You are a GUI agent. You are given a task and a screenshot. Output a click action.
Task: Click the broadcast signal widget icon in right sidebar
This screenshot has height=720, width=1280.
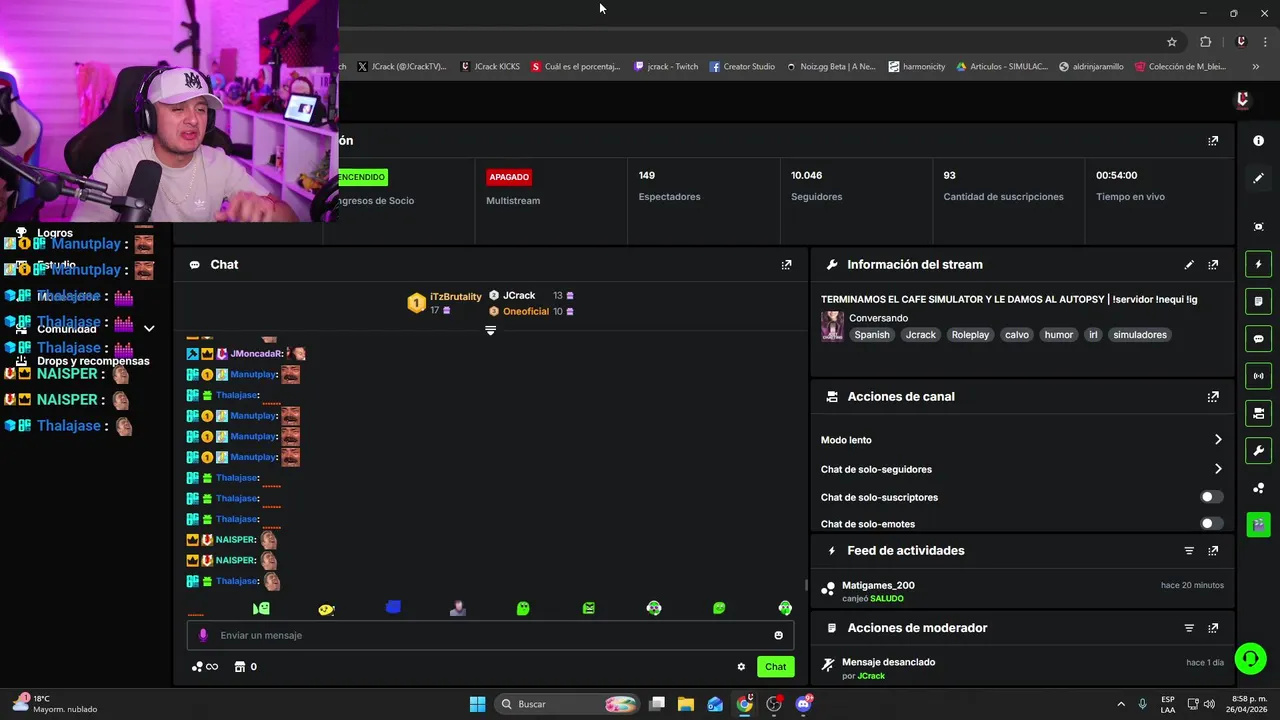pos(1258,376)
